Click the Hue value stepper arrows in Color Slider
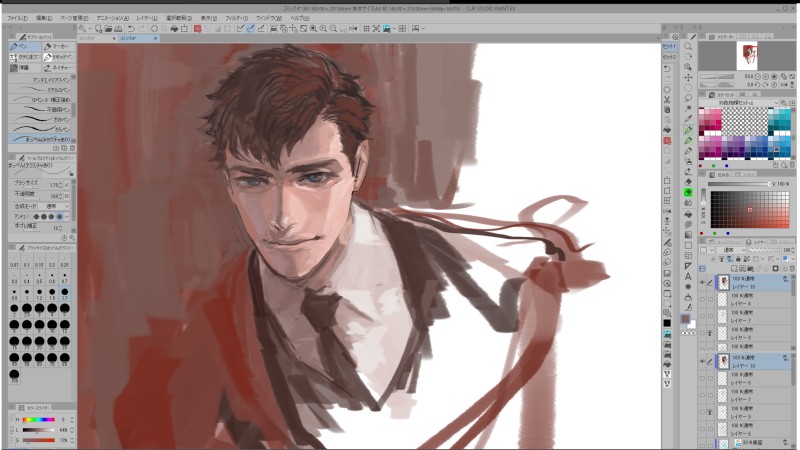800x450 pixels. [x=72, y=419]
